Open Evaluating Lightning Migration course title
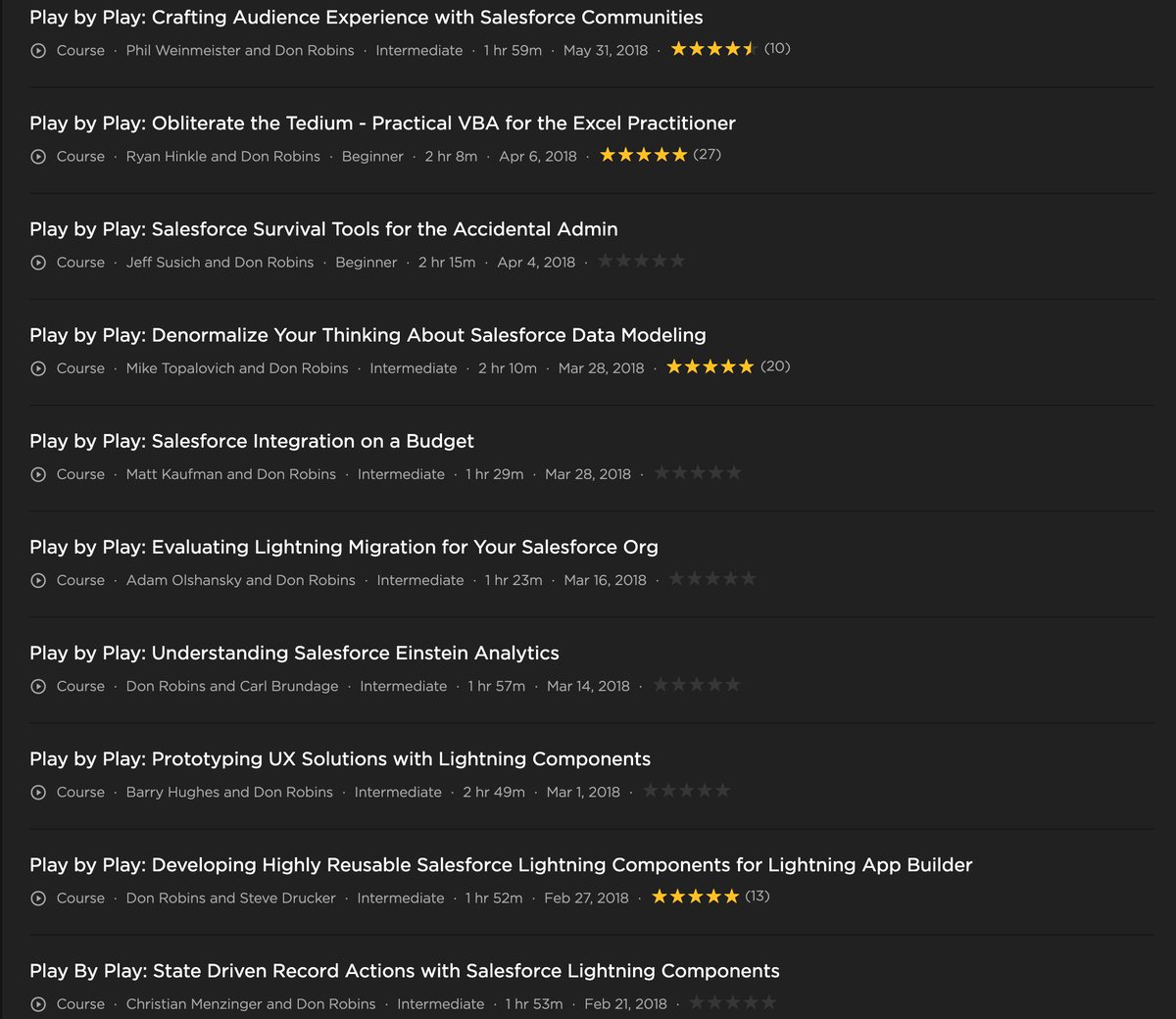The height and width of the screenshot is (1019, 1176). pos(344,547)
